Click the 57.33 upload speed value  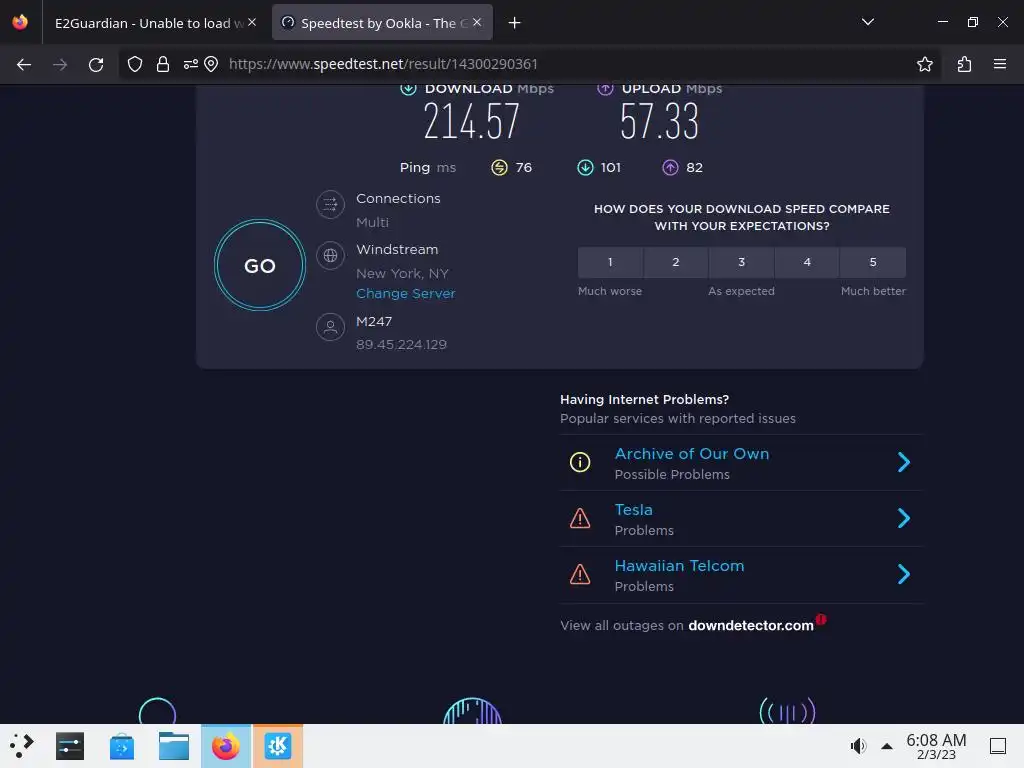click(659, 121)
